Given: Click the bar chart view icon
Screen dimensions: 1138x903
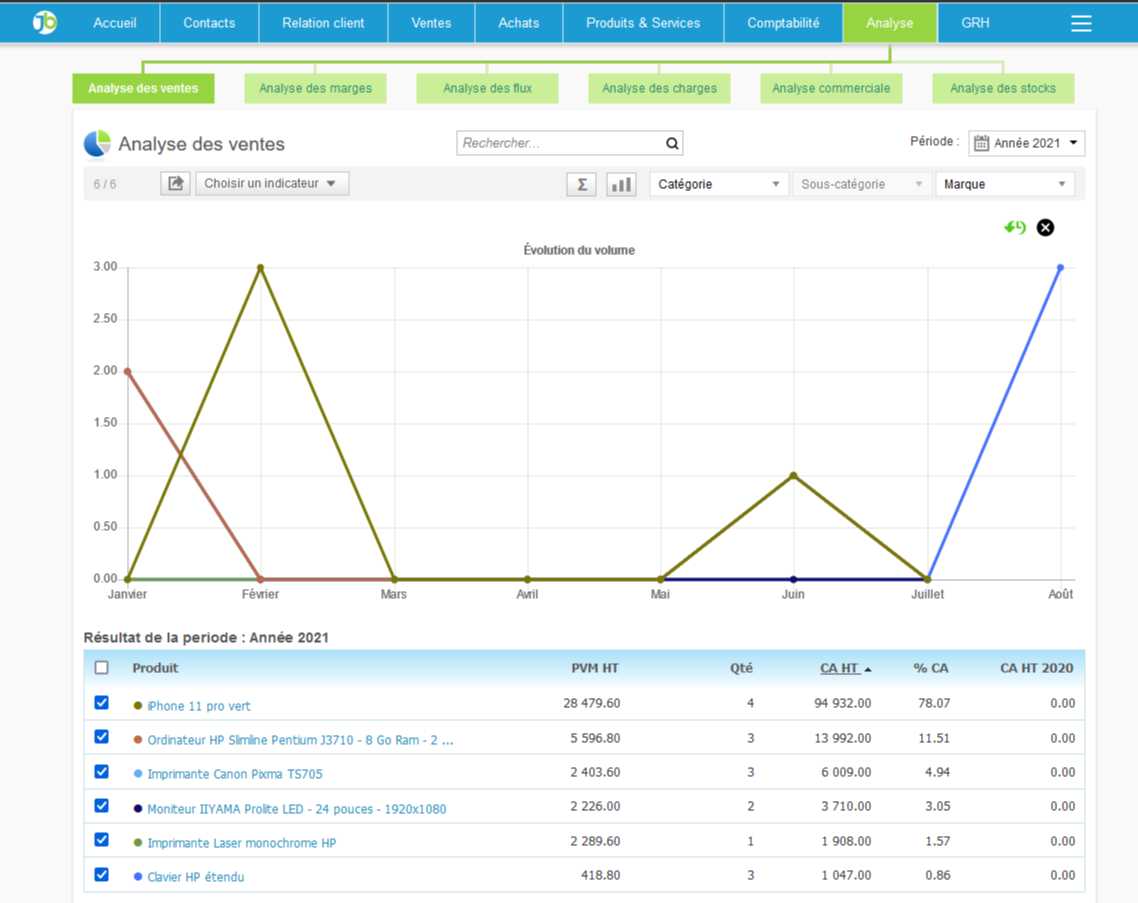Looking at the screenshot, I should pyautogui.click(x=621, y=184).
